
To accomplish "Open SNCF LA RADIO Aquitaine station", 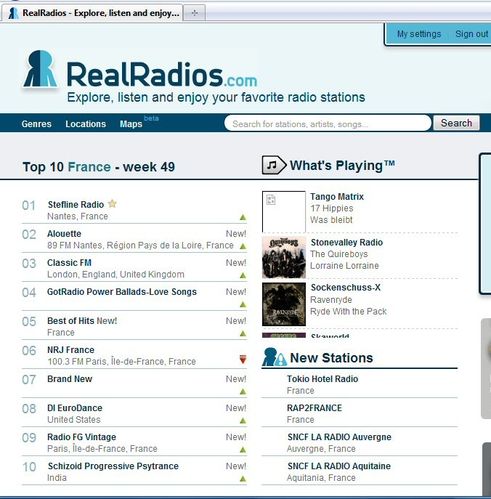I will pyautogui.click(x=339, y=466).
